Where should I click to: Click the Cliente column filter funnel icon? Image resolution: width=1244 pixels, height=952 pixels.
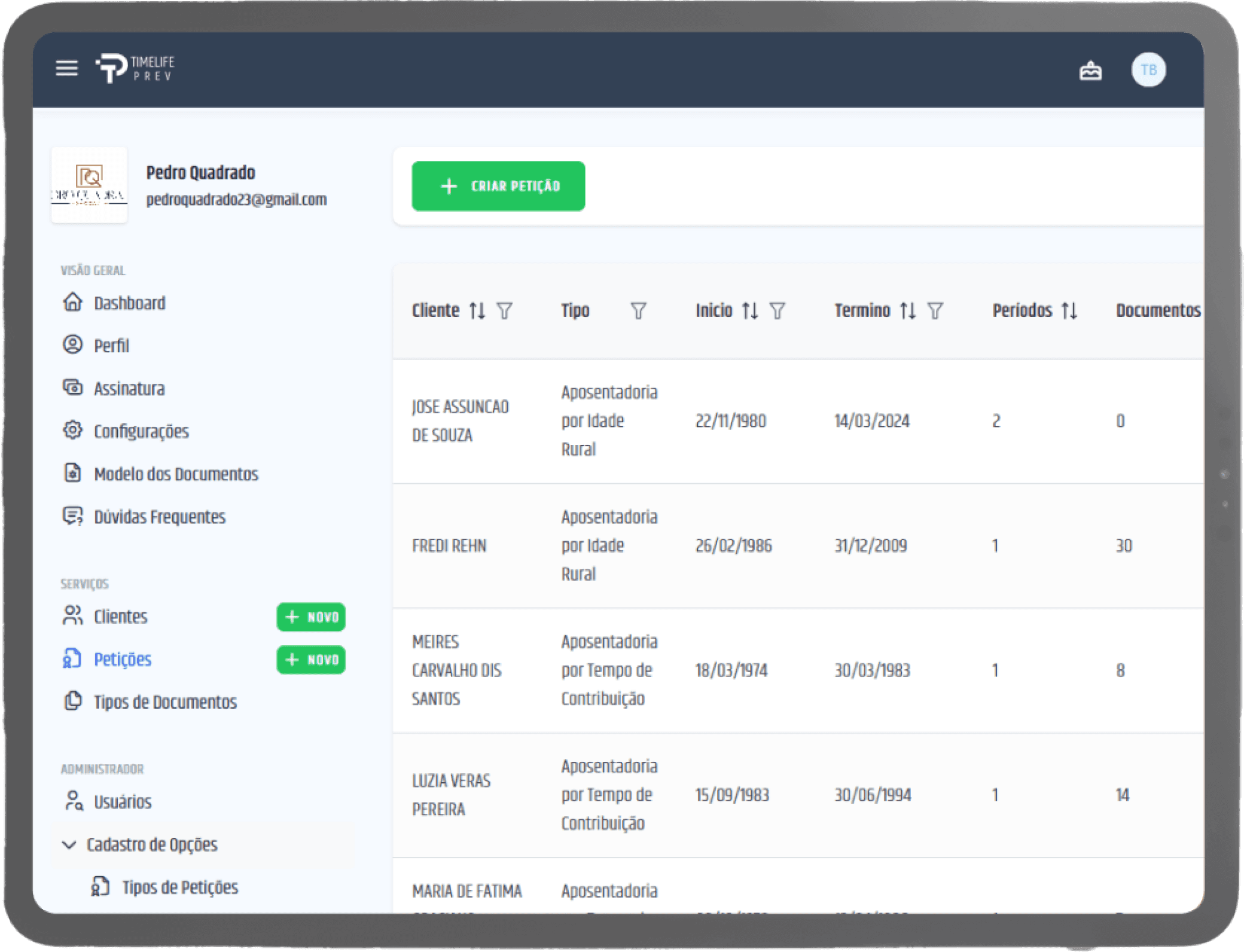pyautogui.click(x=505, y=311)
